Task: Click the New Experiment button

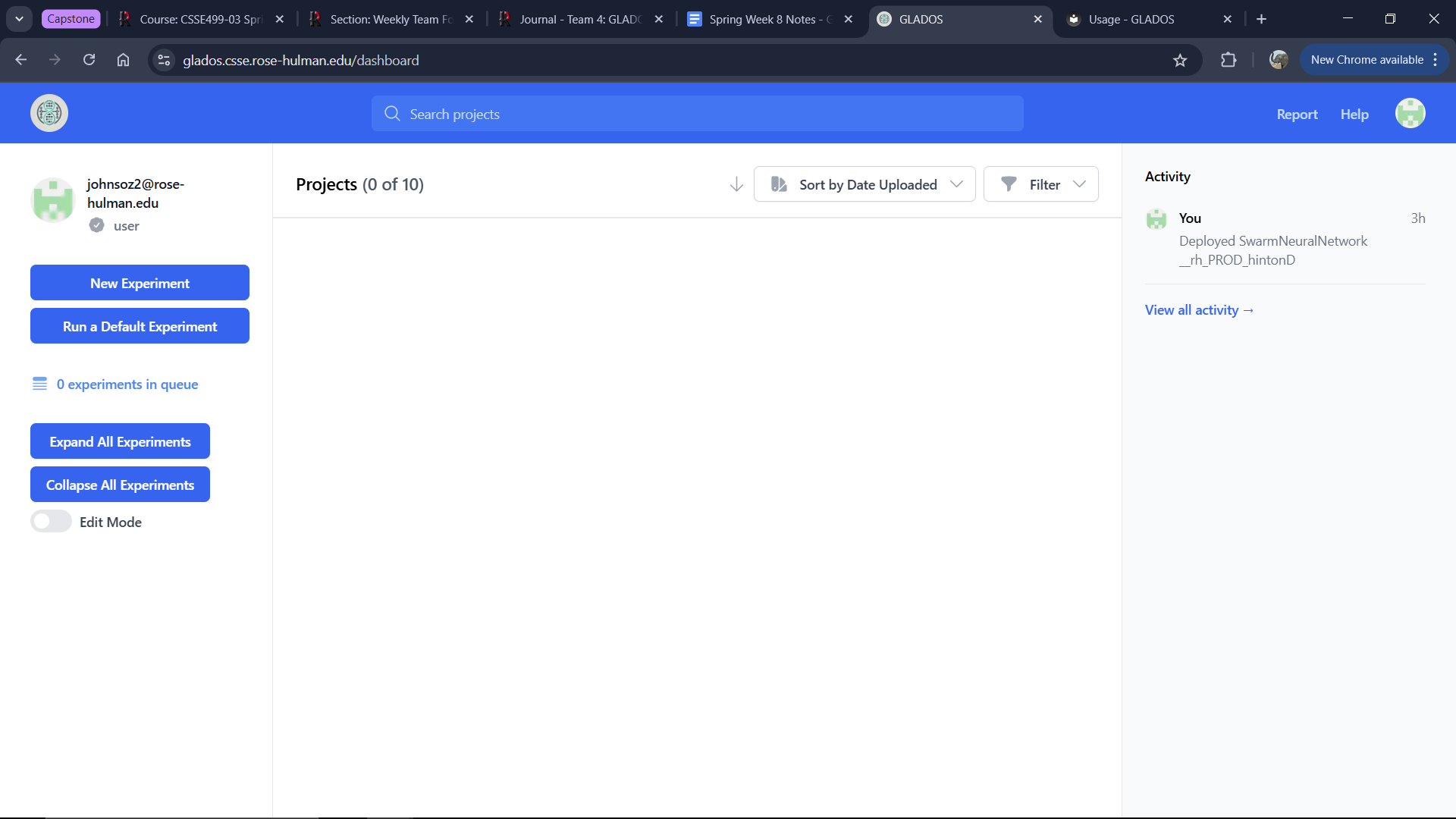Action: tap(140, 283)
